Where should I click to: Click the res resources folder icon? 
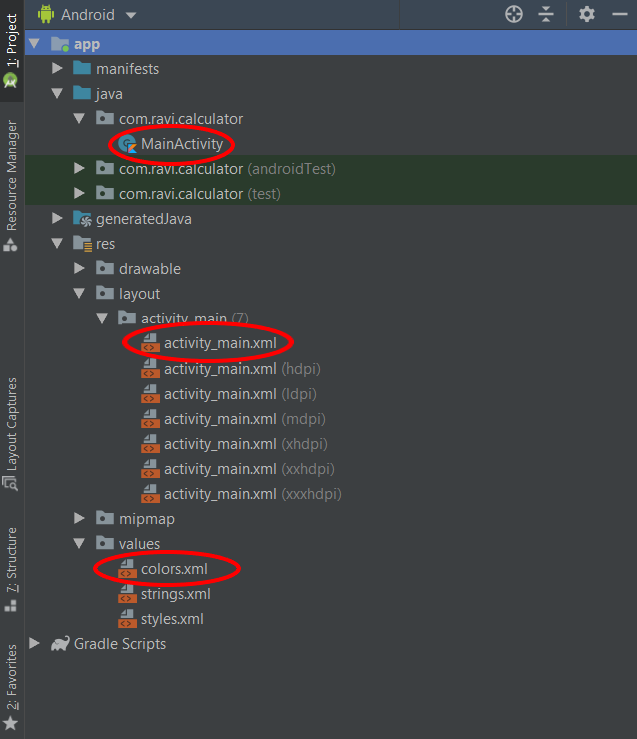[82, 244]
